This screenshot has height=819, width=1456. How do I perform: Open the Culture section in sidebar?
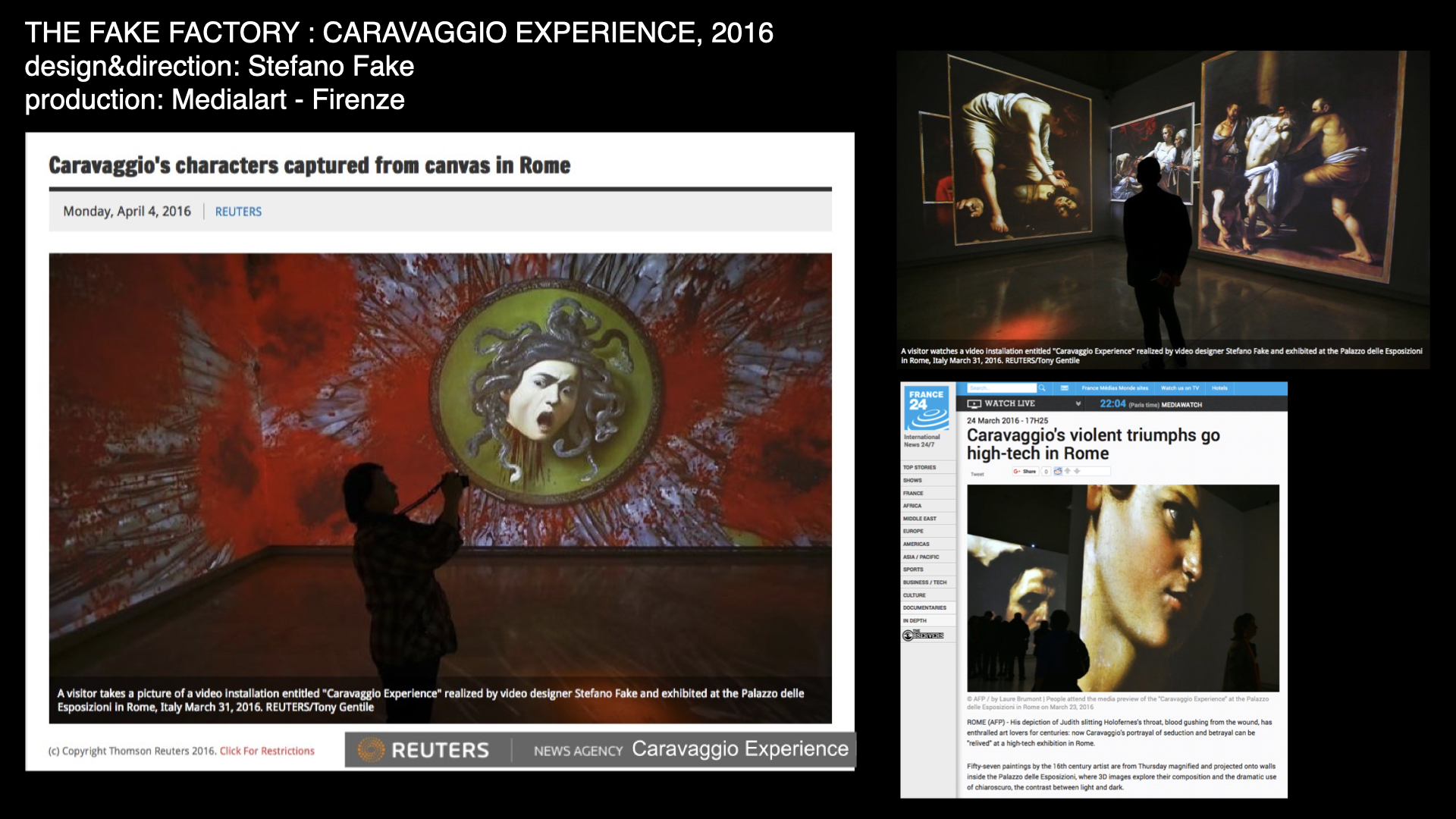[915, 595]
